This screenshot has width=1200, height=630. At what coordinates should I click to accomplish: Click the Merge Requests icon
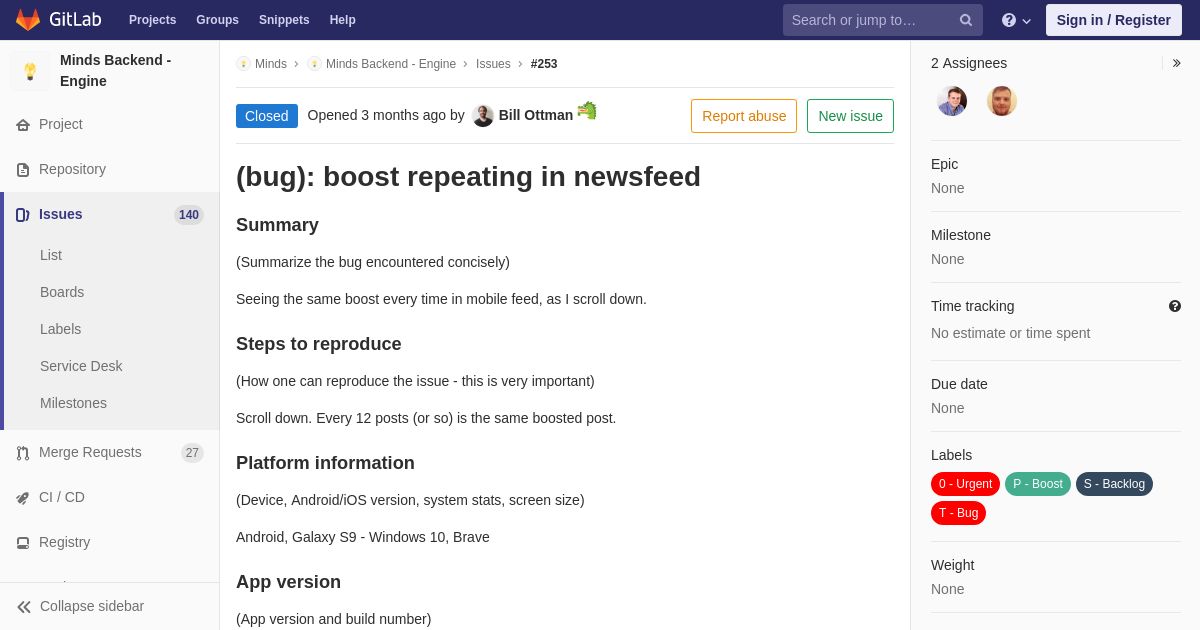23,453
